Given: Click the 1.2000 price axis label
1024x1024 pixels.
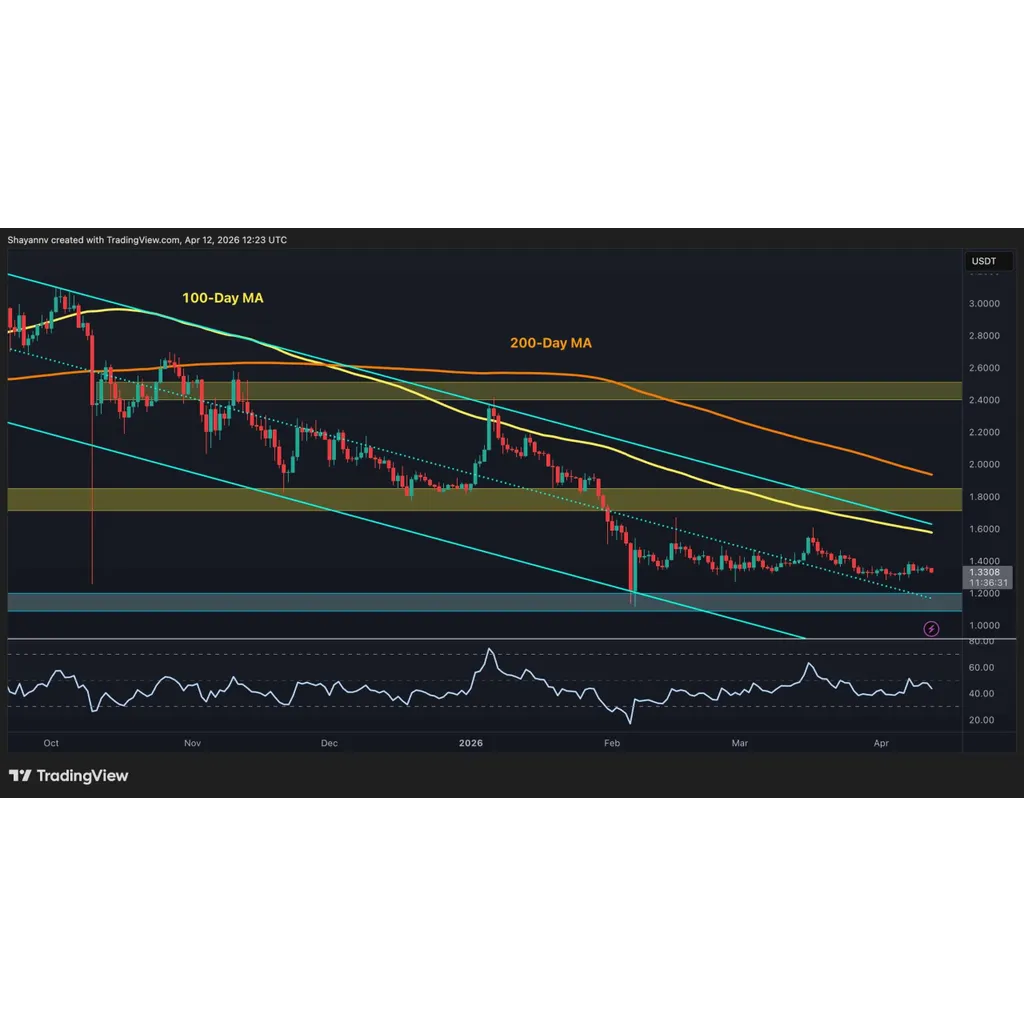Looking at the screenshot, I should pyautogui.click(x=984, y=593).
